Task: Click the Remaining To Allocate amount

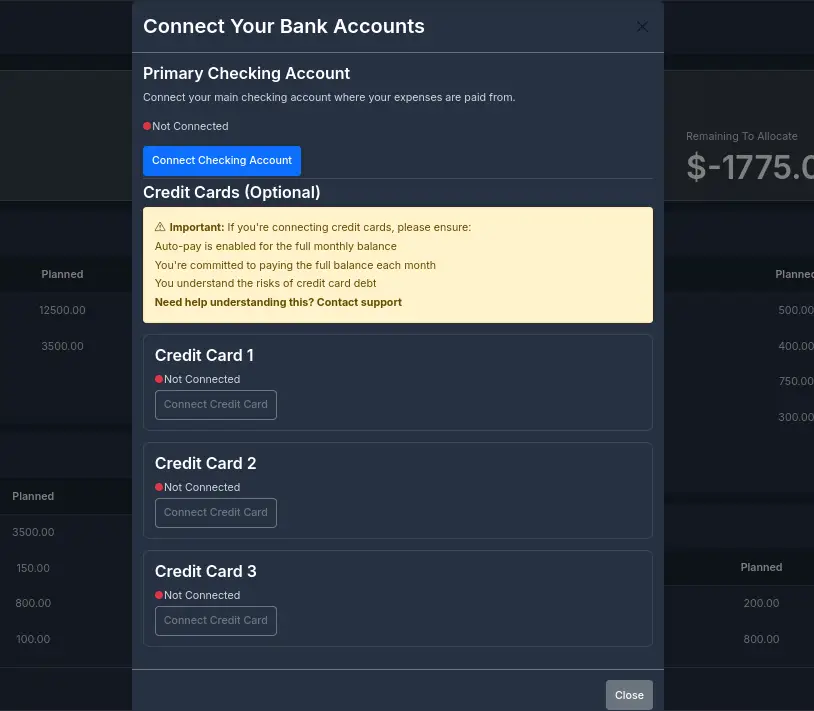Action: 749,167
